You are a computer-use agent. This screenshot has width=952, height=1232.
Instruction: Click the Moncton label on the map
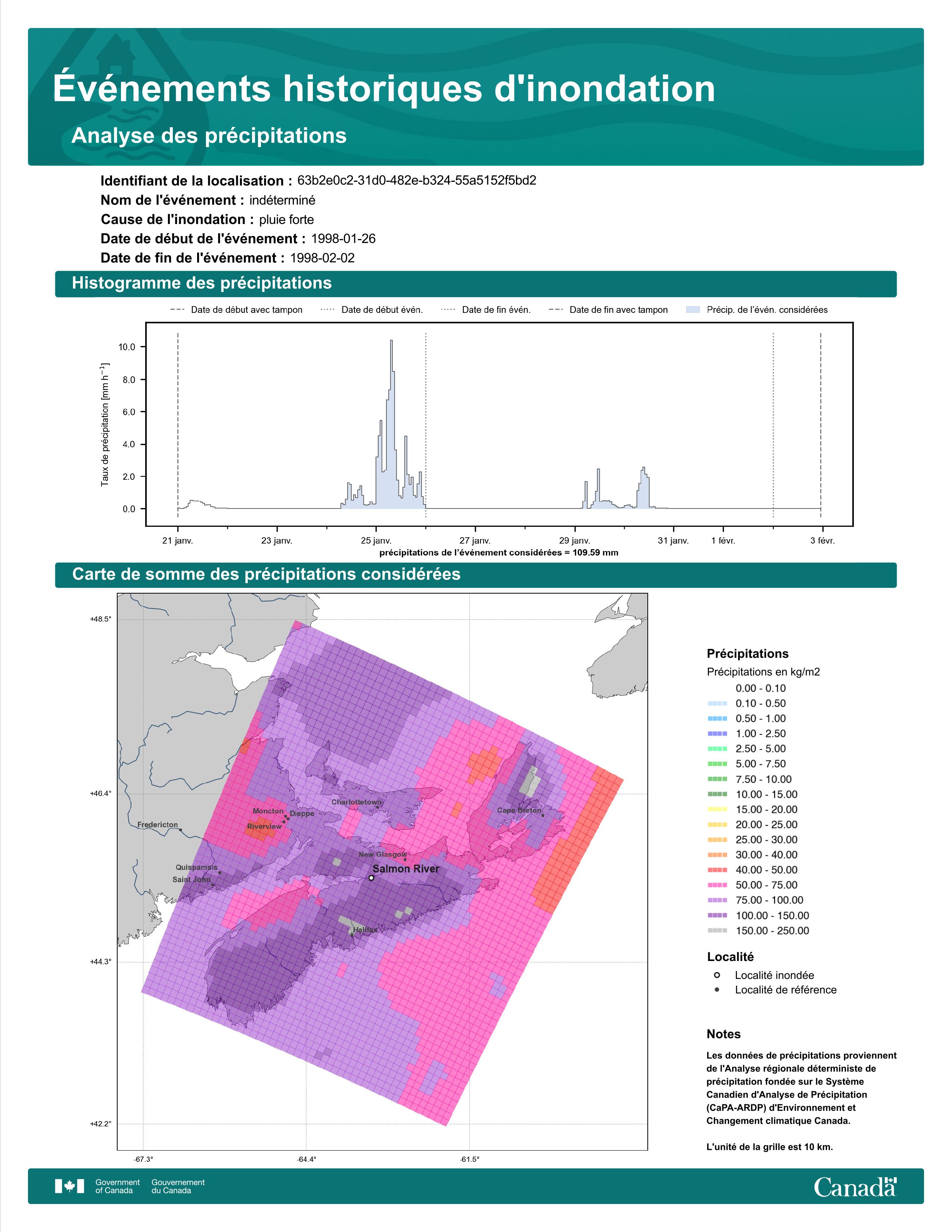tap(268, 811)
